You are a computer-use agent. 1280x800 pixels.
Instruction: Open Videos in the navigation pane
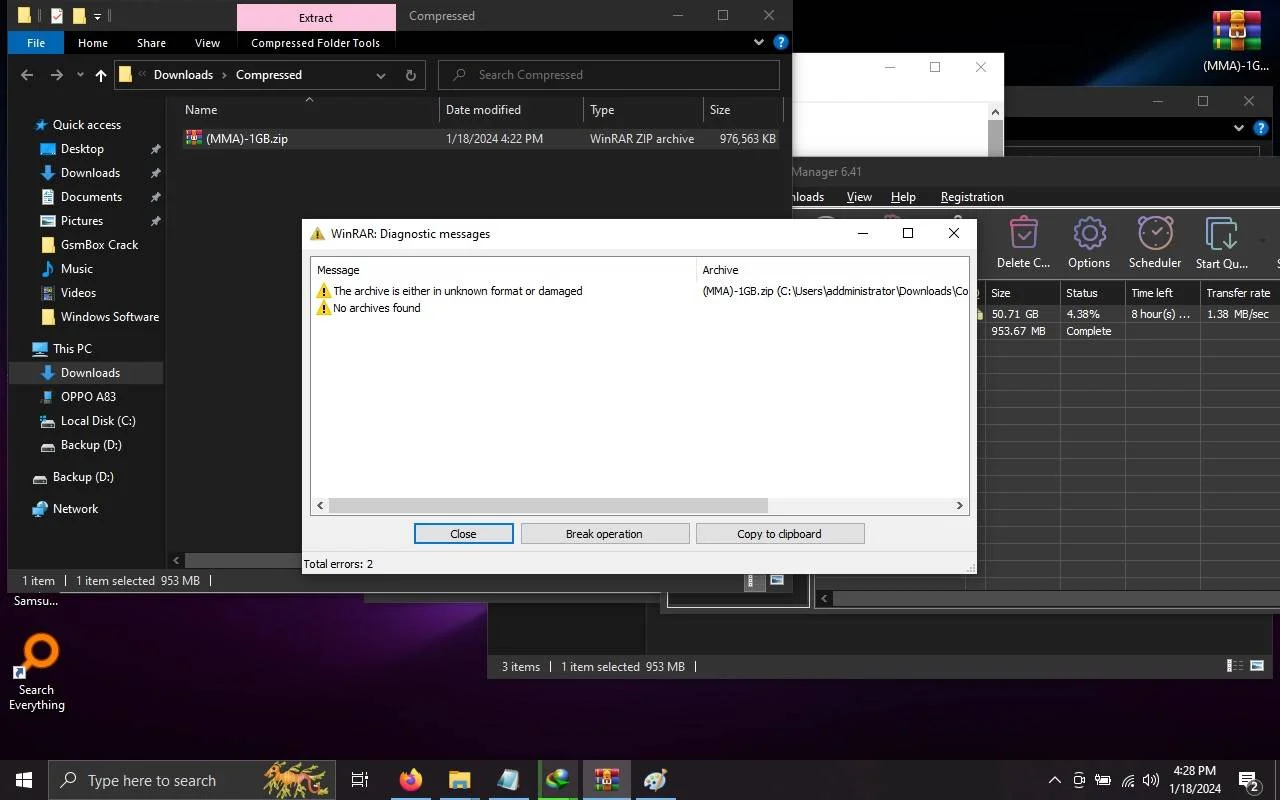[x=78, y=293]
